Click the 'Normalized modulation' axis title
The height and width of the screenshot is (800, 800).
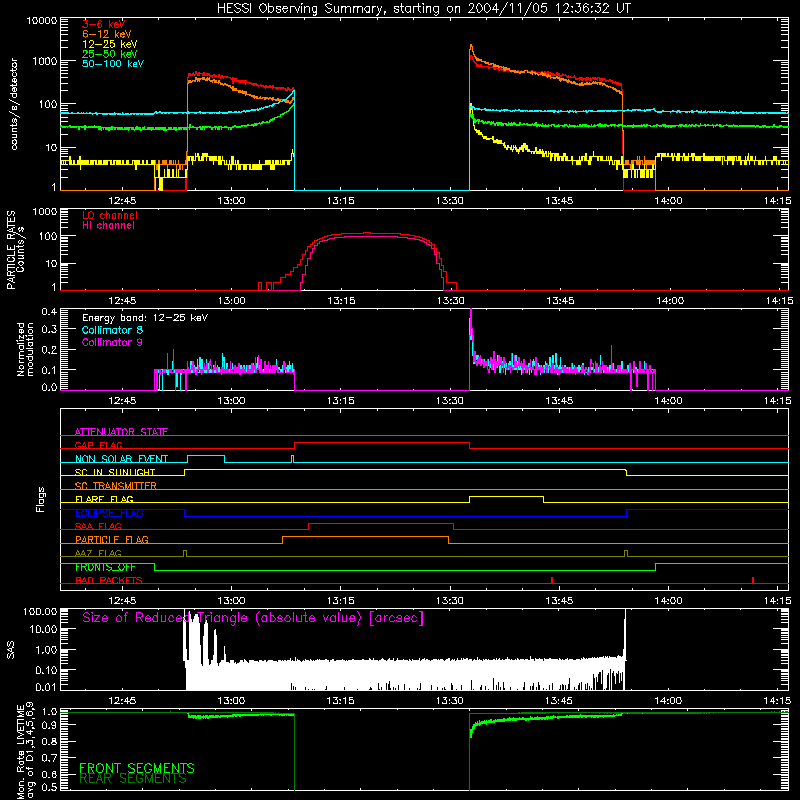coord(25,349)
